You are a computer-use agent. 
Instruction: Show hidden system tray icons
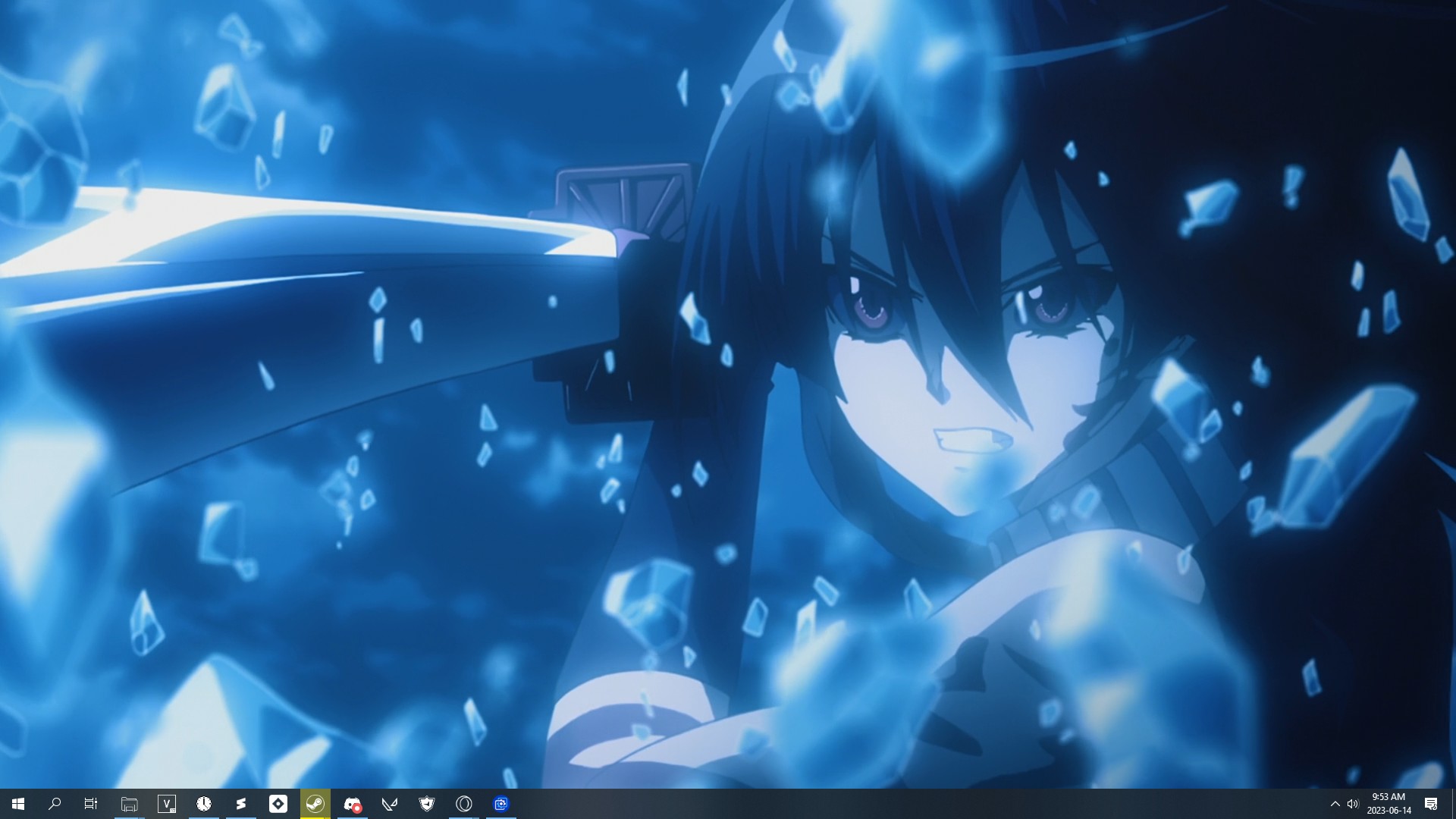coord(1335,804)
